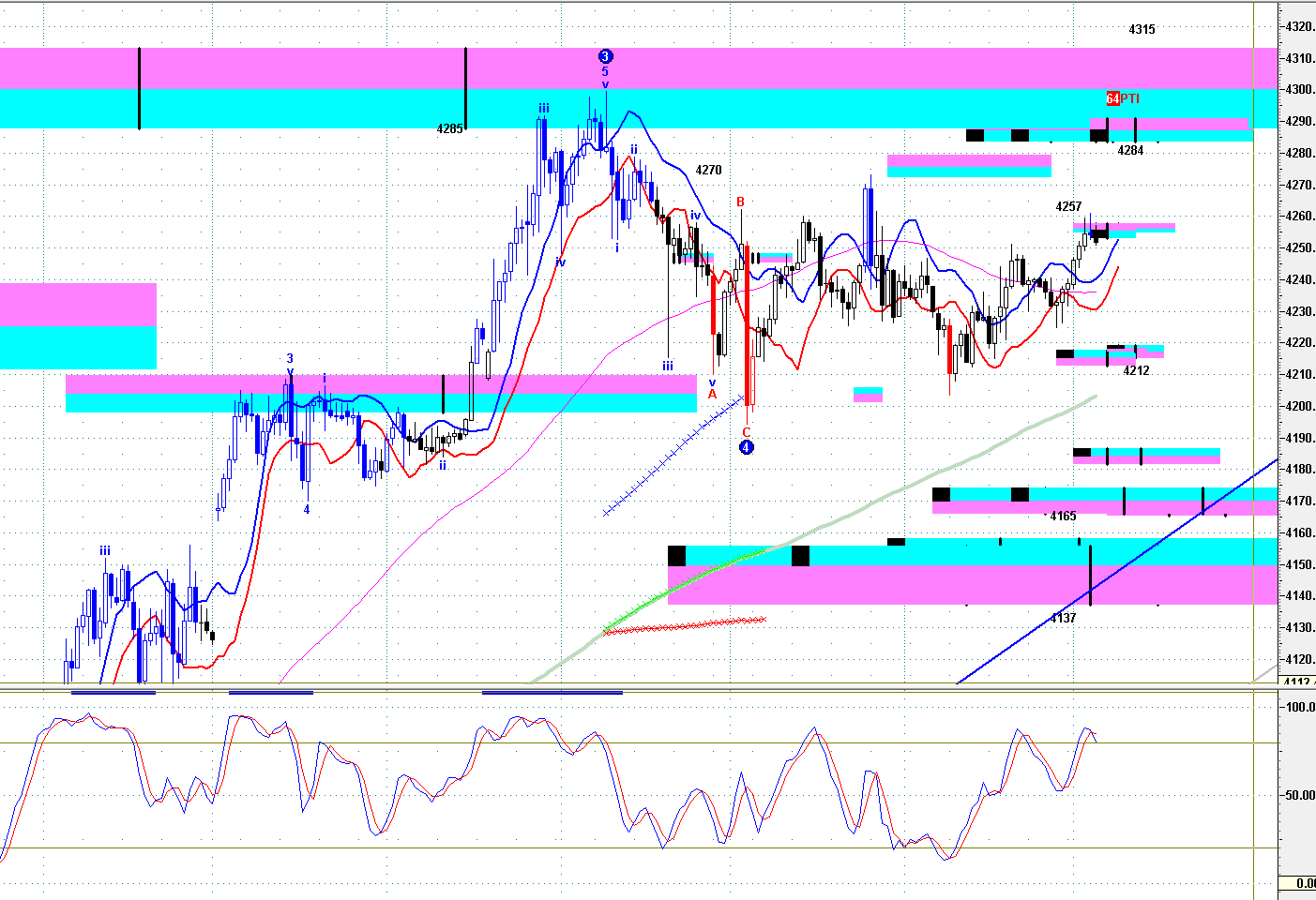Click 4320 on the price axis
This screenshot has height=900, width=1316.
pos(1299,26)
